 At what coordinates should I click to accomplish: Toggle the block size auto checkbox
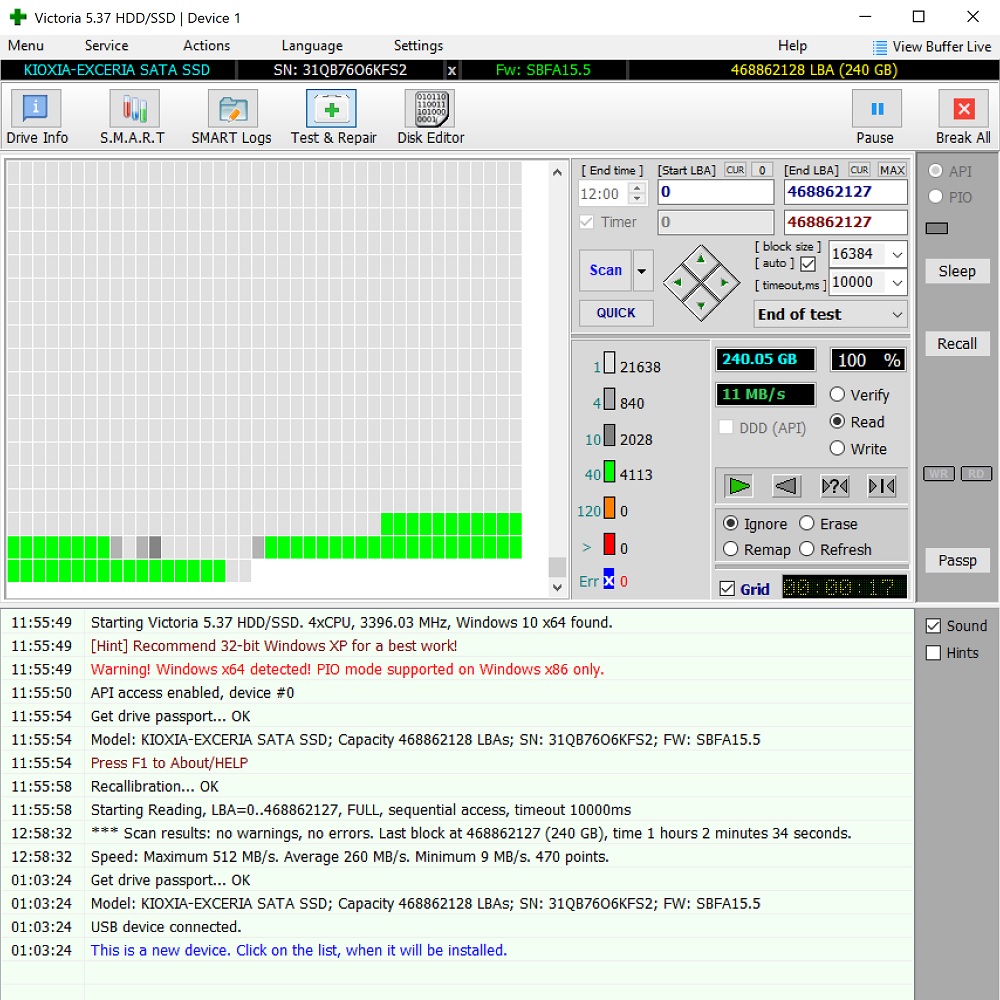[808, 264]
